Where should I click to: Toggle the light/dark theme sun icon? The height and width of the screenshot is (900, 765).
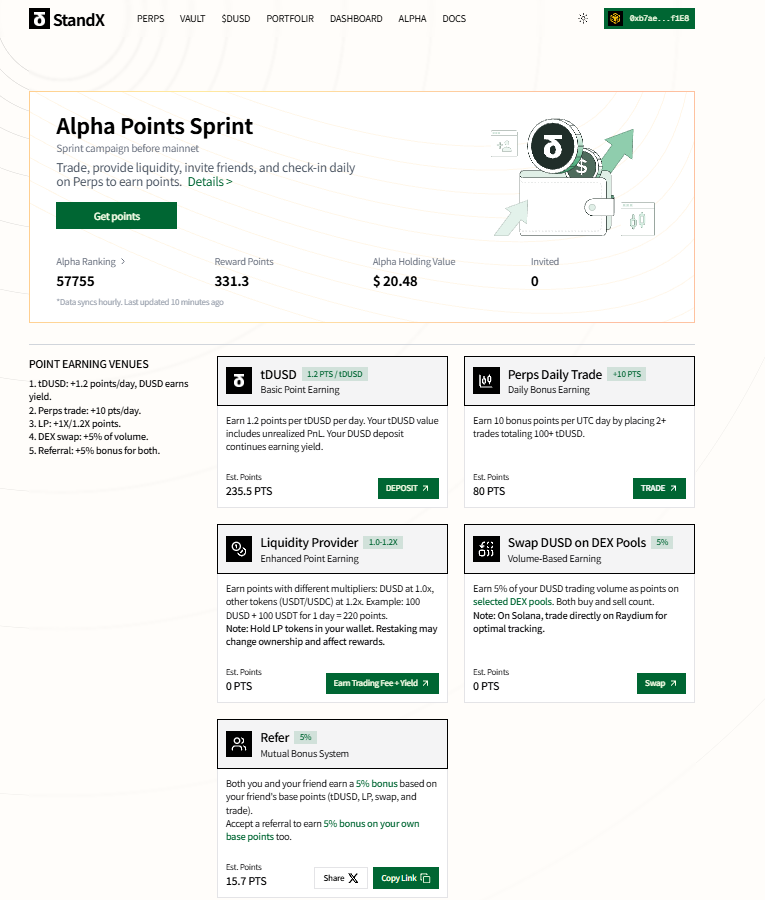click(583, 18)
